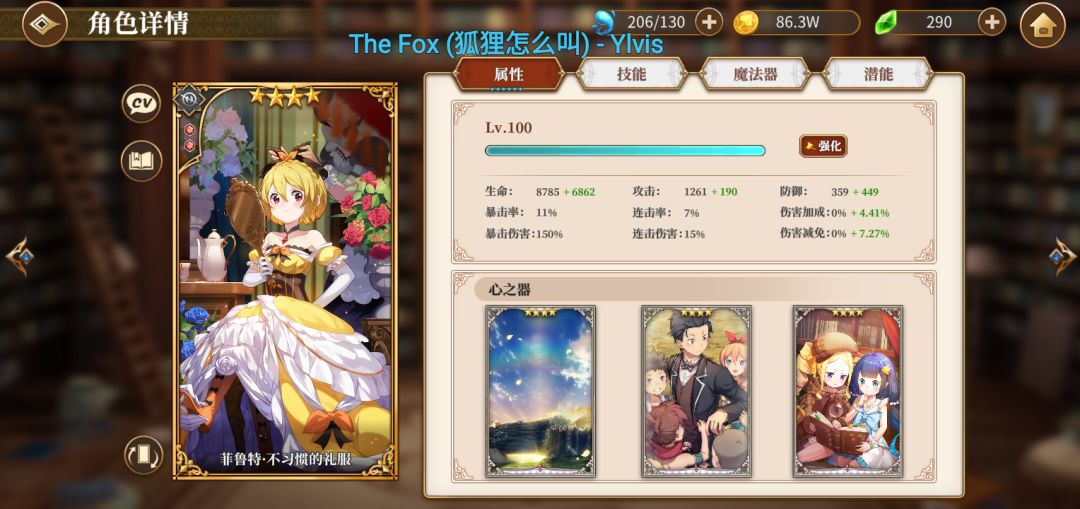Image resolution: width=1080 pixels, height=509 pixels.
Task: Play character voice via CV icon
Action: 141,103
